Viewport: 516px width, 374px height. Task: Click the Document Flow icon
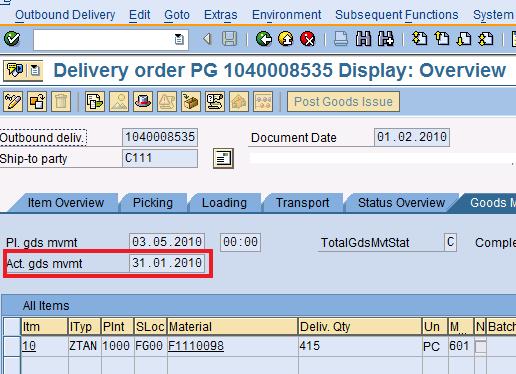95,102
